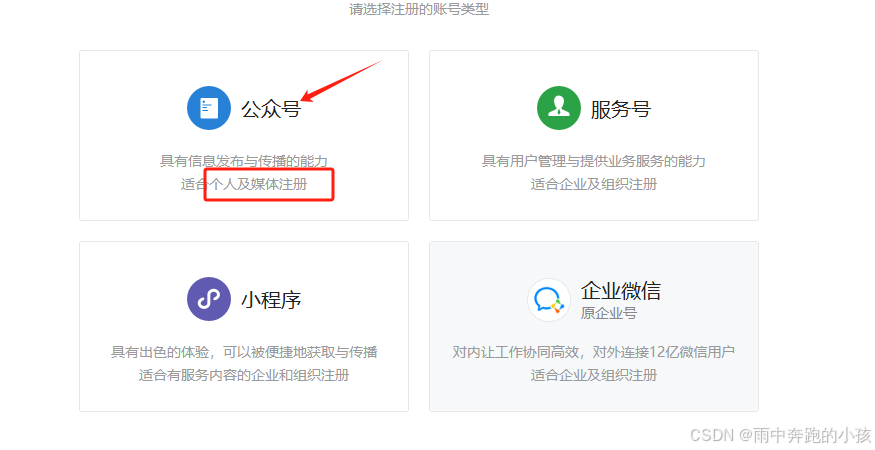
Task: Click the 企业微信 chat bubble icon
Action: (549, 300)
